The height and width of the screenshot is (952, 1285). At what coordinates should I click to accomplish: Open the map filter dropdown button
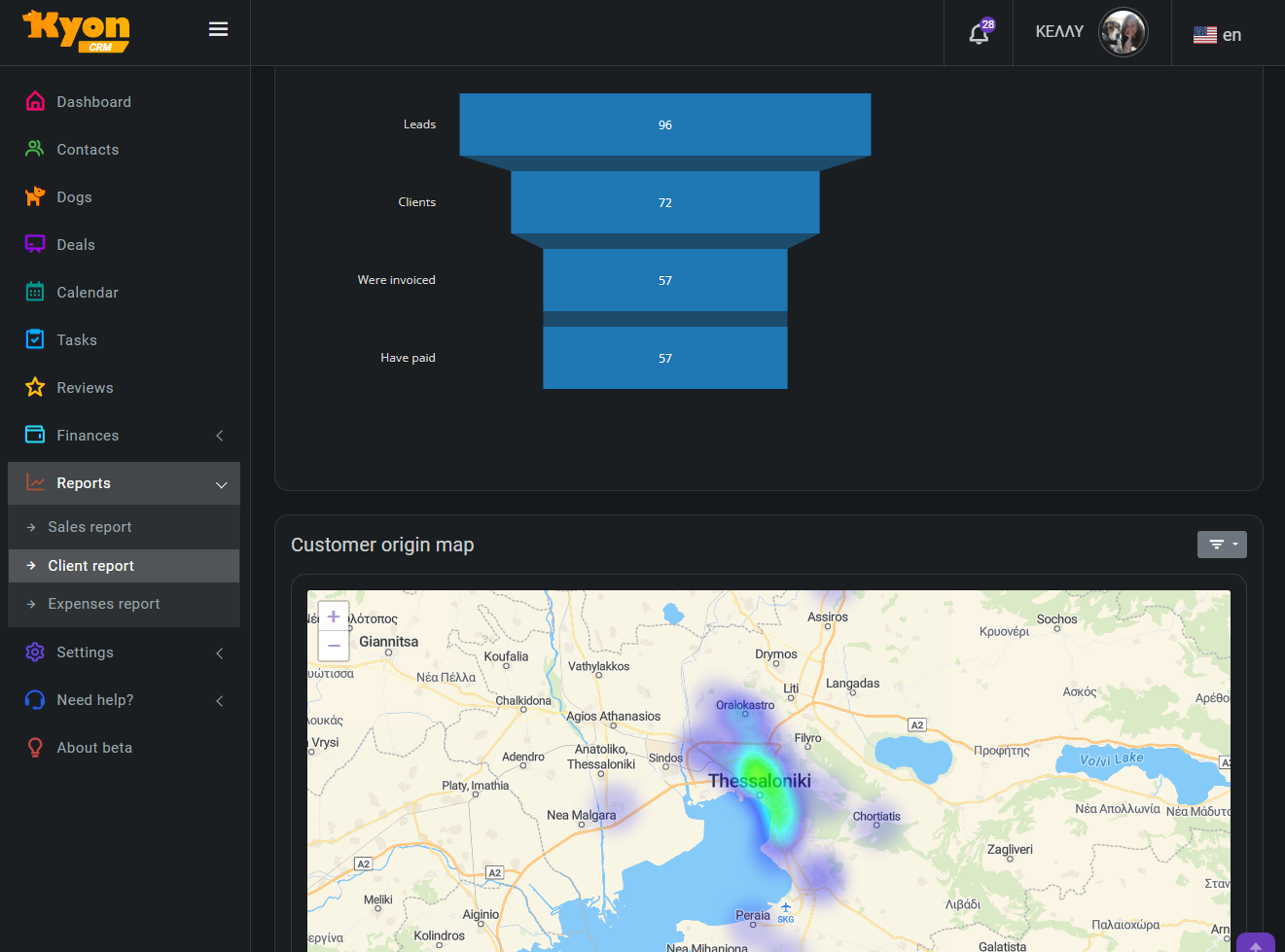1221,545
